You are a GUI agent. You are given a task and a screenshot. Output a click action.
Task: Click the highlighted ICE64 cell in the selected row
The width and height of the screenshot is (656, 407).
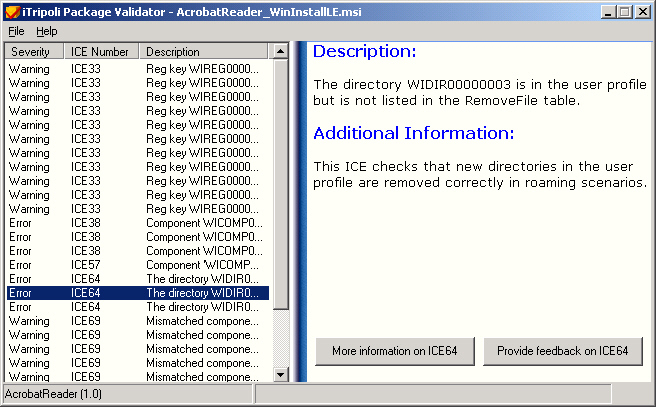(x=86, y=293)
